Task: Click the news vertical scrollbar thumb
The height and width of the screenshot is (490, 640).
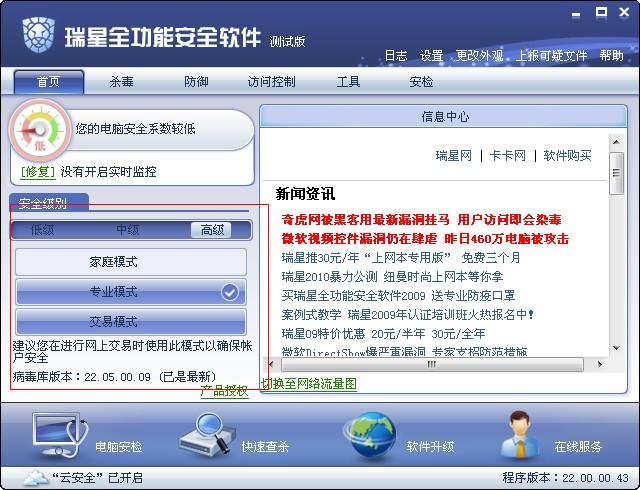Action: coord(616,174)
